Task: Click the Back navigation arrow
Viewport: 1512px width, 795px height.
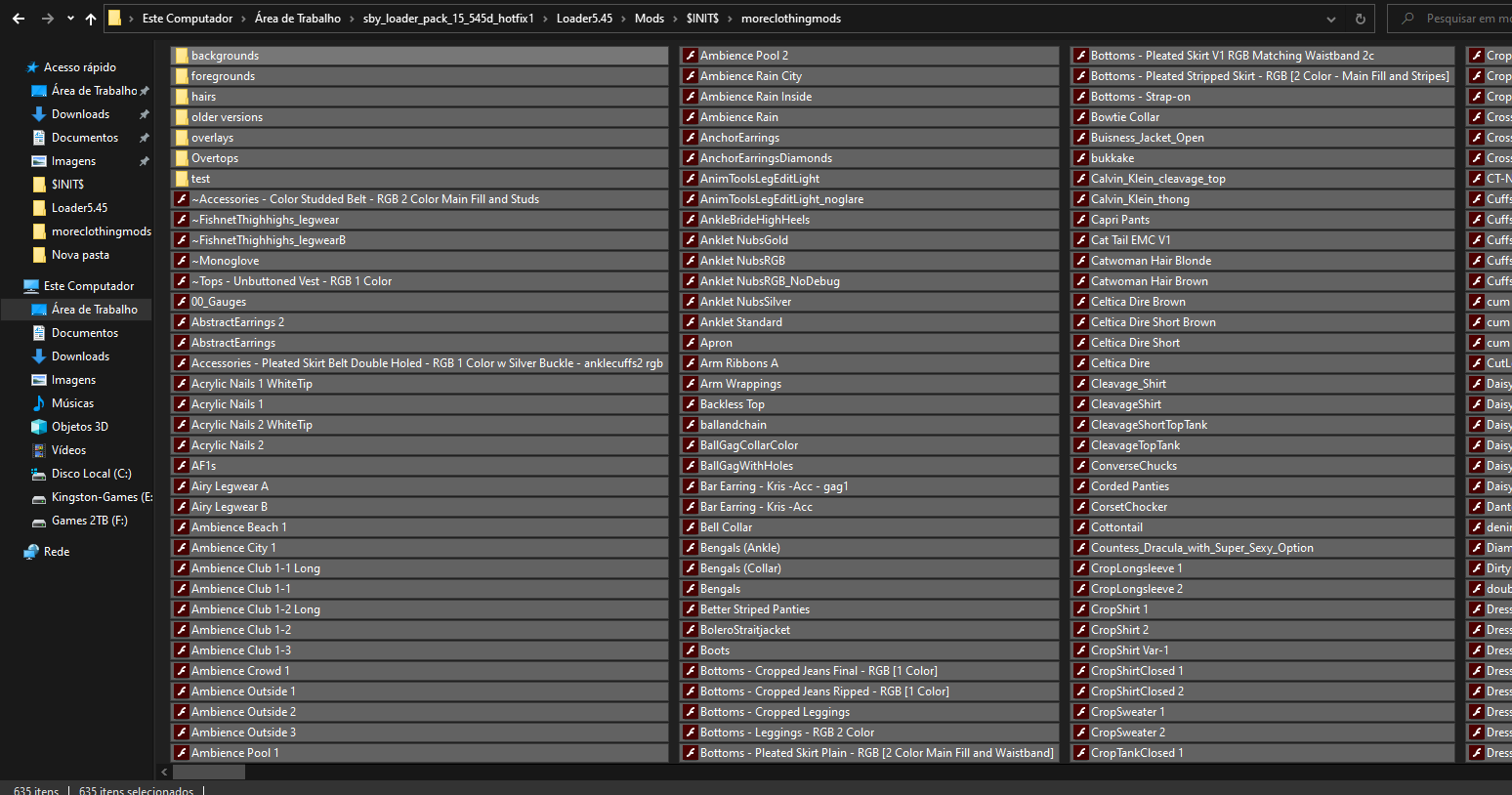Action: click(19, 19)
